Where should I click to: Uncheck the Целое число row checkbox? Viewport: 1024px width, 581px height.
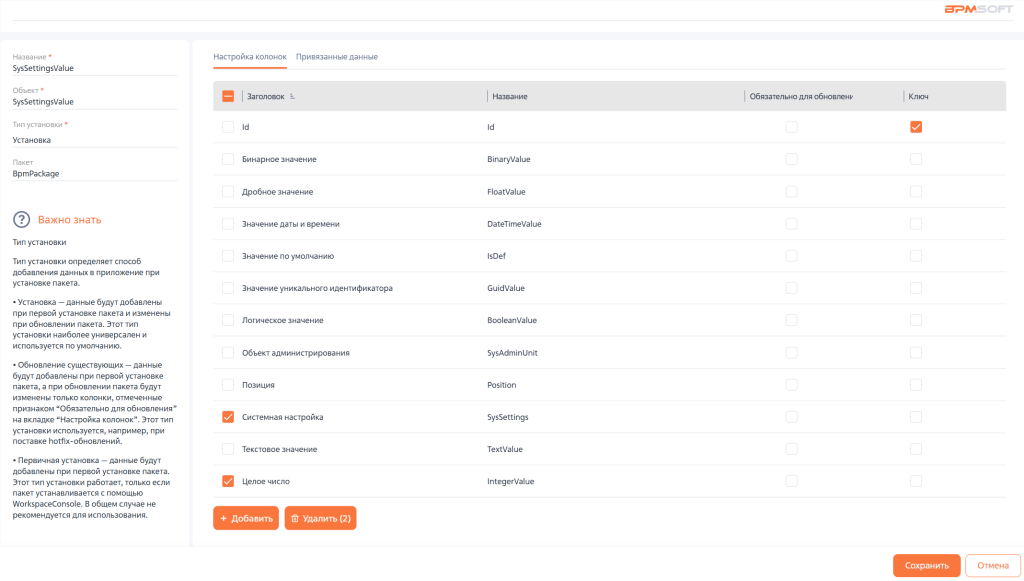[228, 481]
